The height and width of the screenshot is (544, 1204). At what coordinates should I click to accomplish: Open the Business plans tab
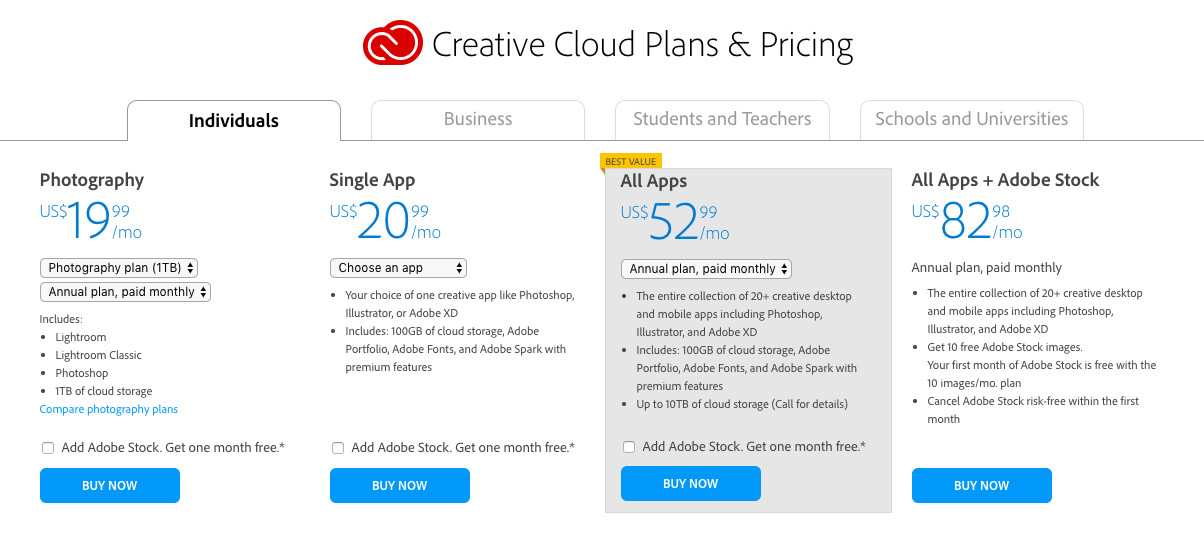click(x=477, y=119)
